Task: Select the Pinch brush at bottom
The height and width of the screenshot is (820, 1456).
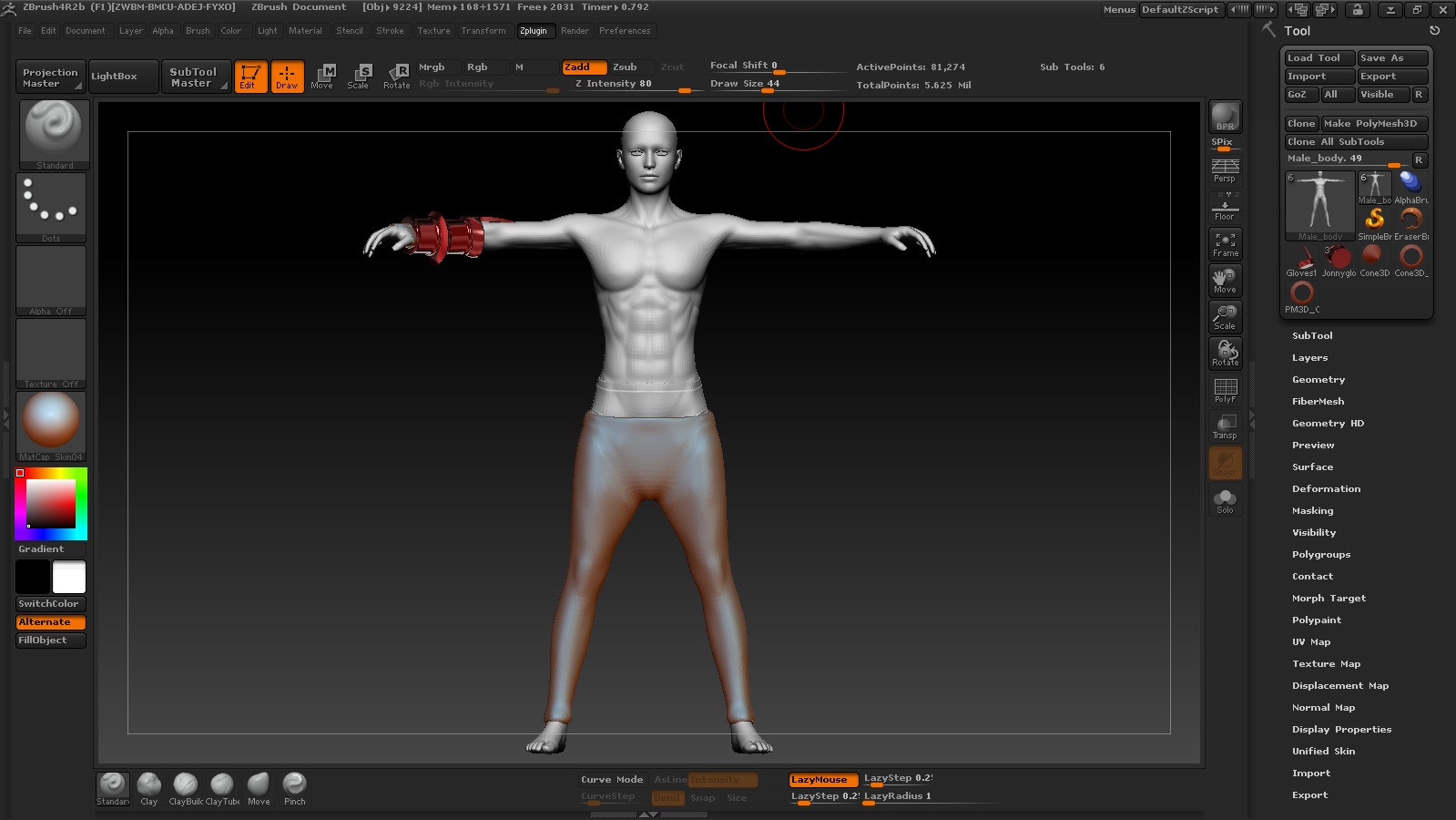Action: [x=295, y=789]
